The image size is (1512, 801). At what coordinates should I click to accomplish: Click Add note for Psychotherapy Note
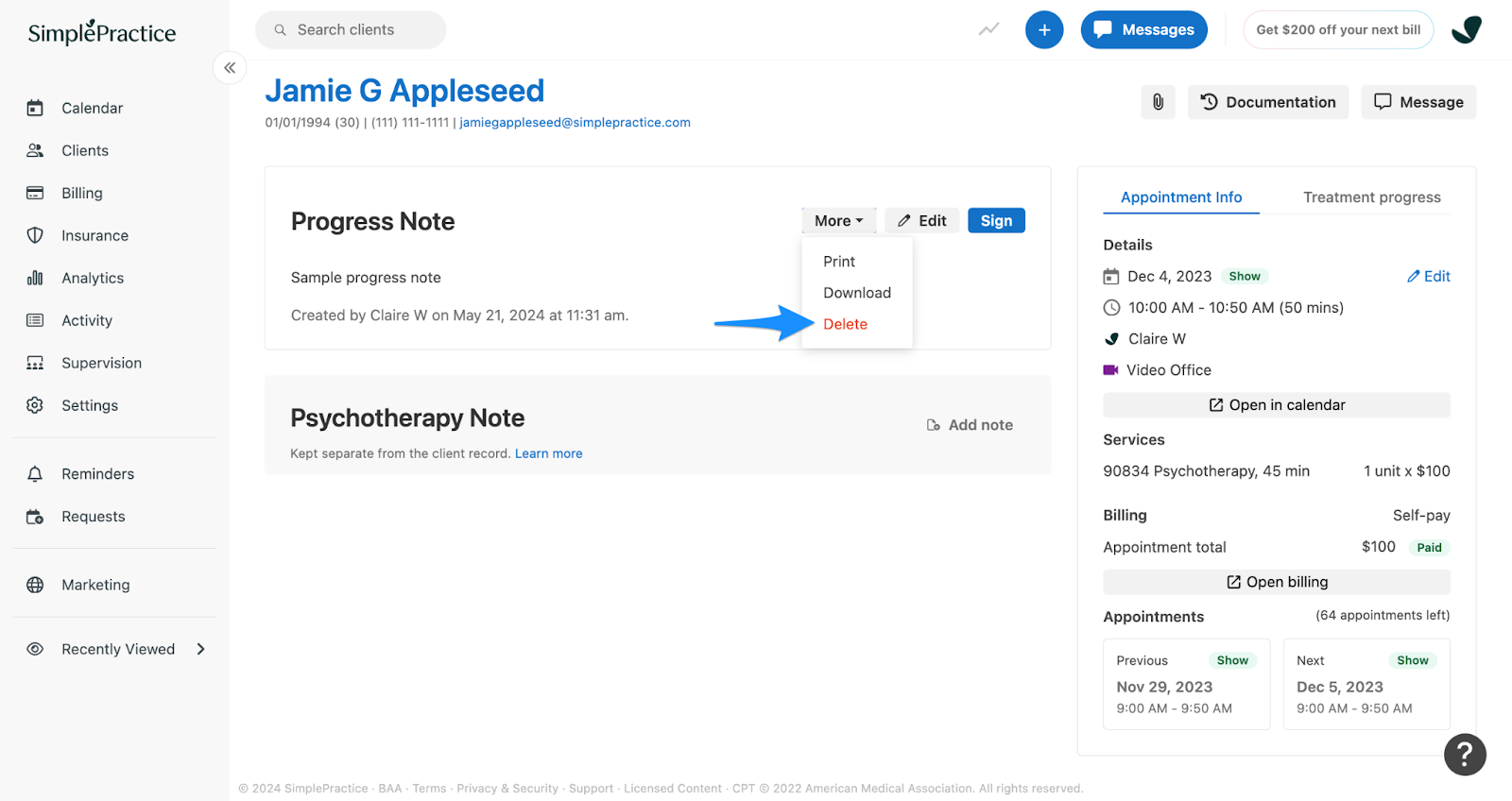[970, 425]
